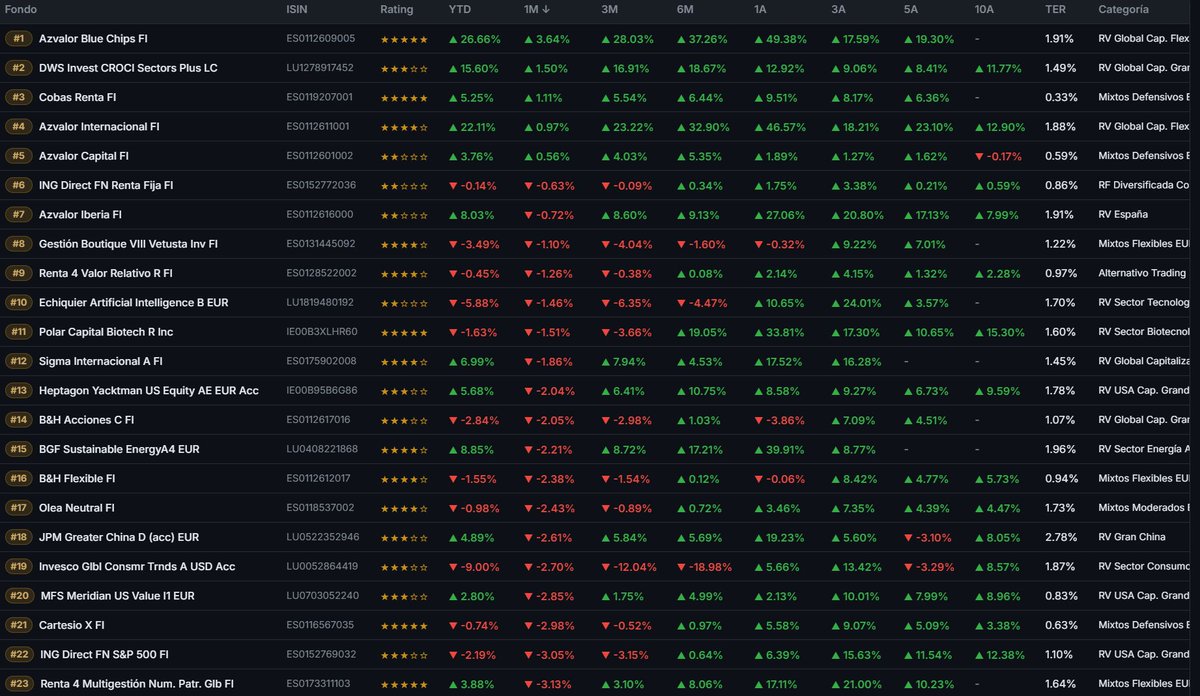This screenshot has width=1200, height=696.
Task: Sort table by the 3M column header
Action: tap(609, 9)
